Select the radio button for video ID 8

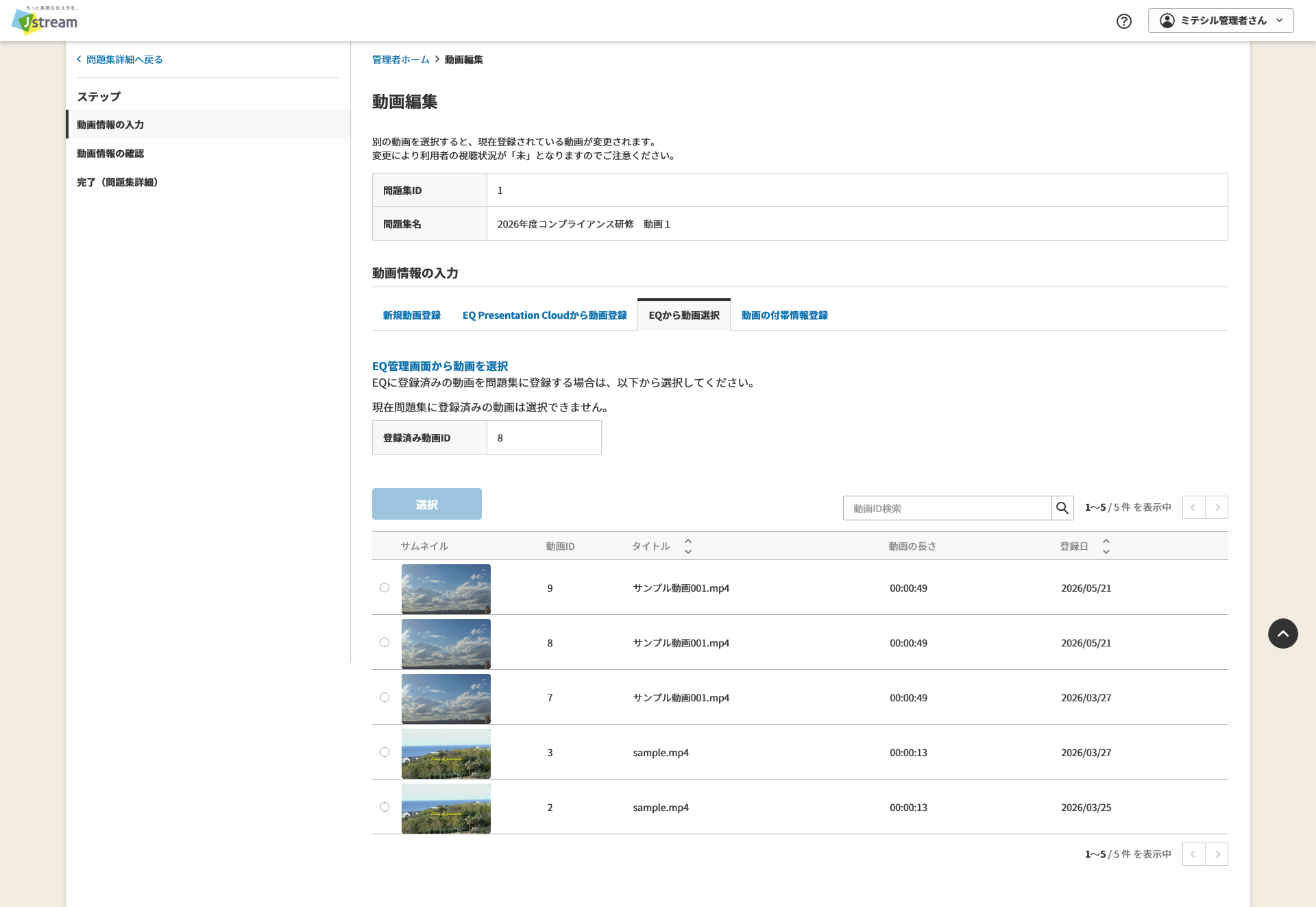(385, 642)
